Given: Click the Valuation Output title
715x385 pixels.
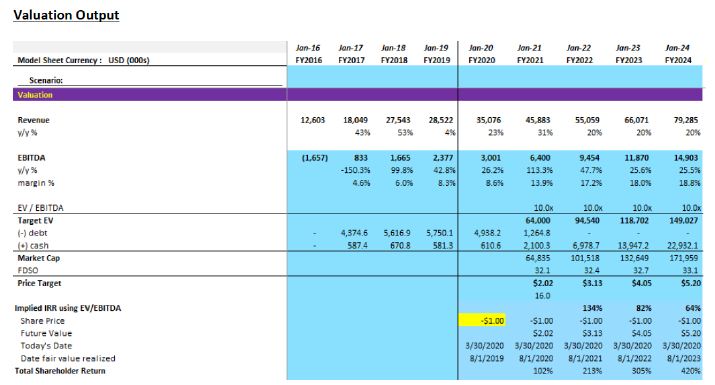Looking at the screenshot, I should coord(66,15).
